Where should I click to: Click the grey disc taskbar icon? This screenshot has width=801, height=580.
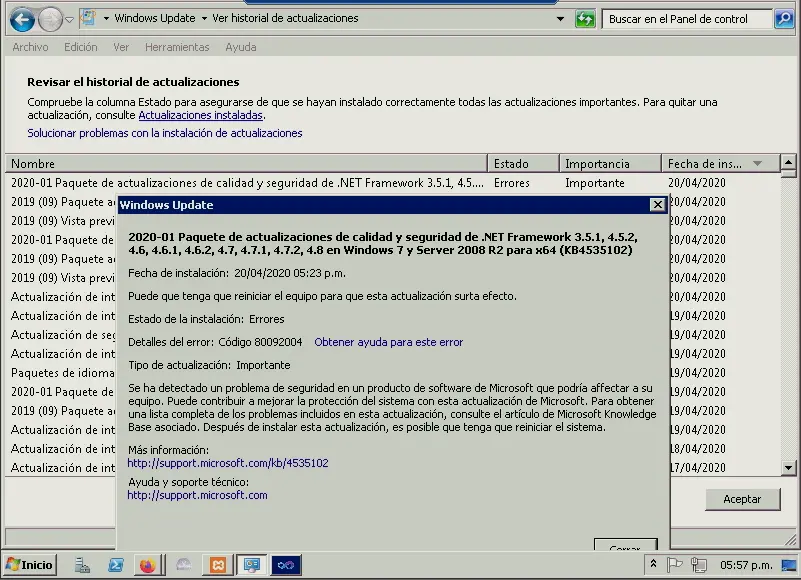point(184,565)
